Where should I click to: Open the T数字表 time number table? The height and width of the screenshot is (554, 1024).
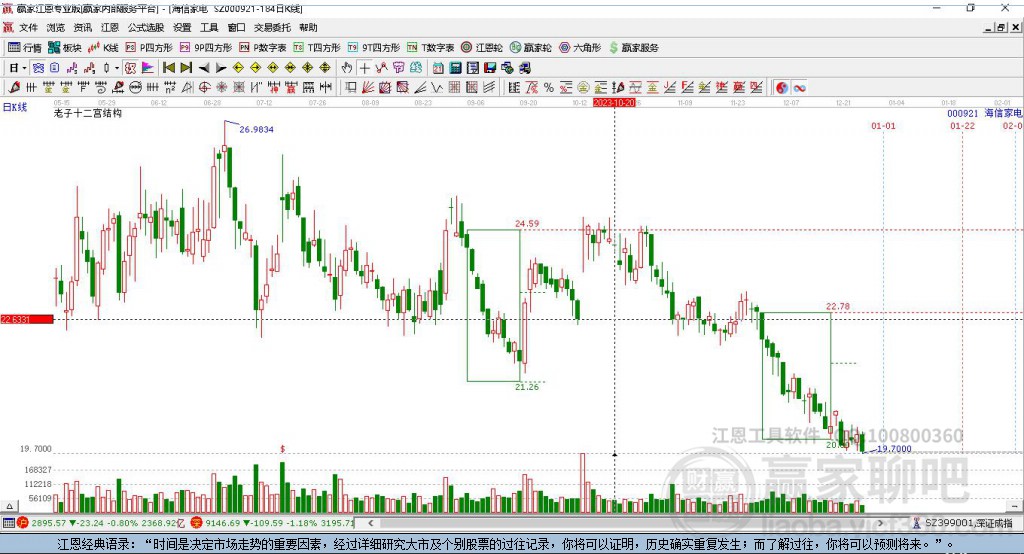pos(430,48)
